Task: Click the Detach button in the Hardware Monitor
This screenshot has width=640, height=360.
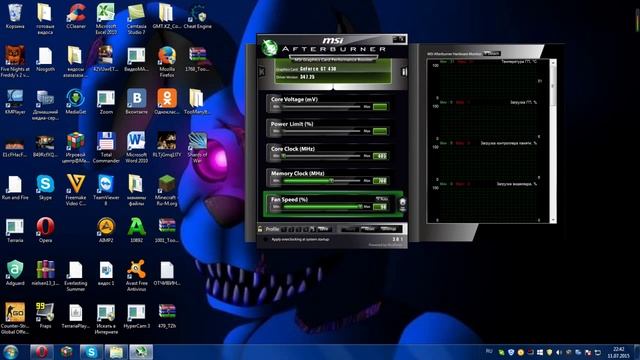Action: coord(492,53)
